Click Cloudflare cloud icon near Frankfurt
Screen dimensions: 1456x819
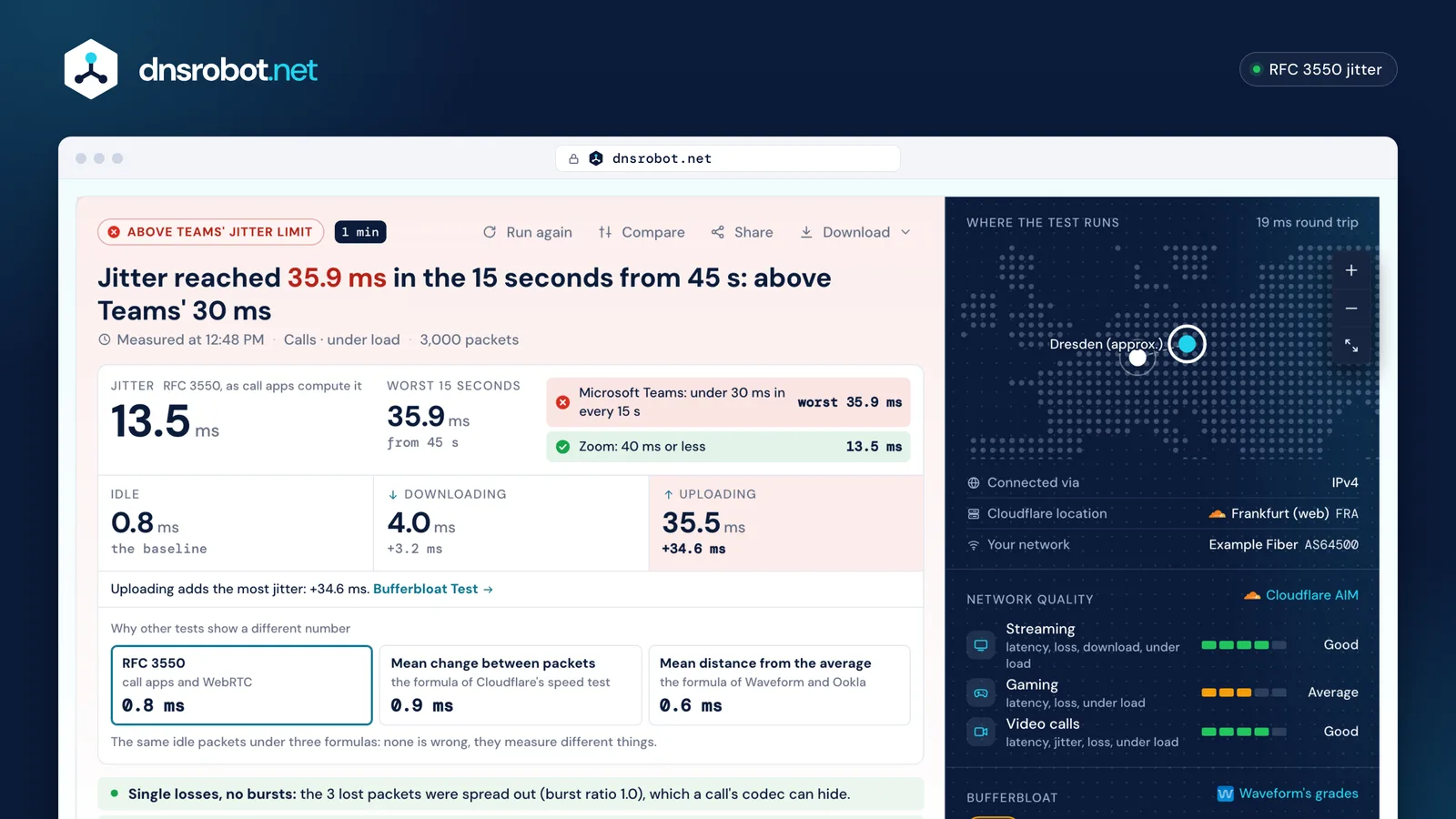[x=1217, y=514]
